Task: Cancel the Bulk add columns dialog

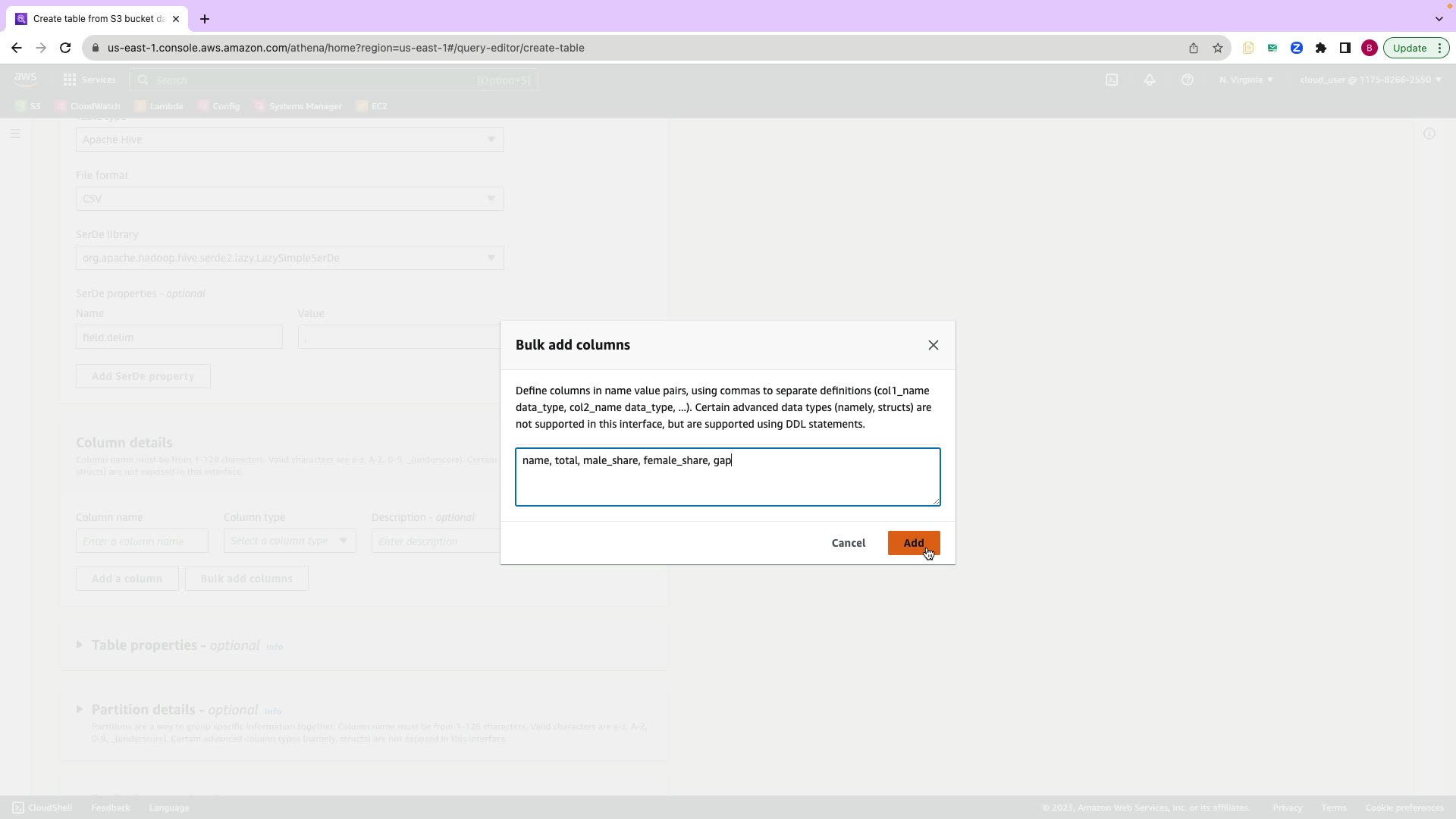Action: click(848, 543)
